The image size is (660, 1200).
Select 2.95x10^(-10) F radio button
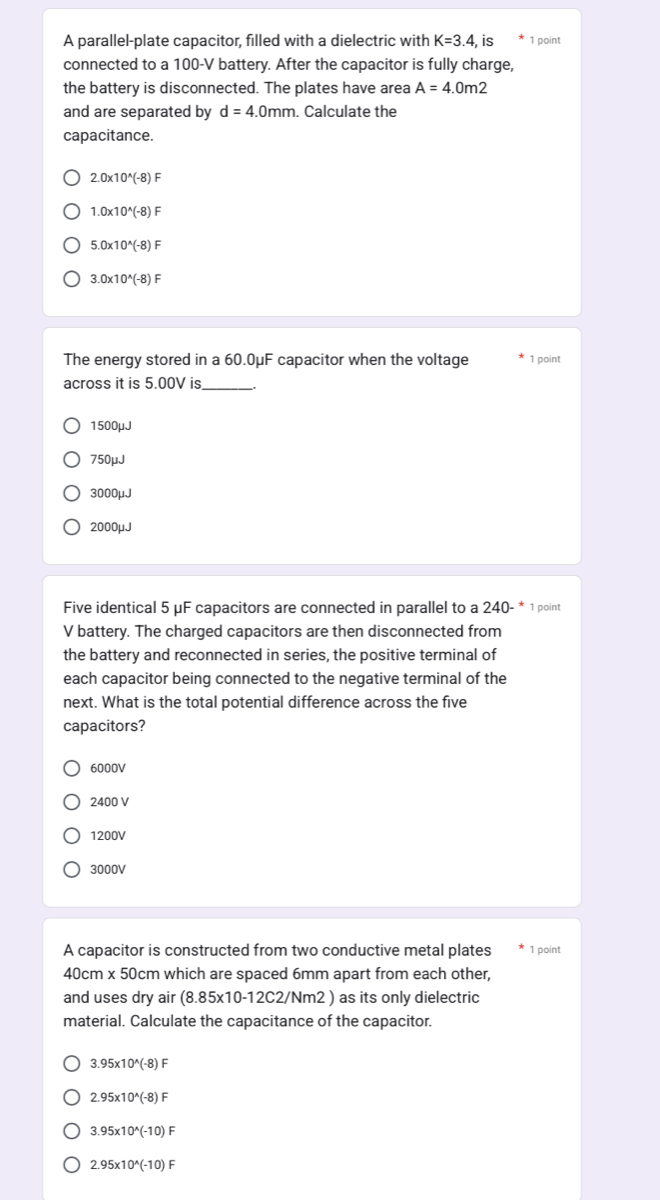[x=72, y=1165]
